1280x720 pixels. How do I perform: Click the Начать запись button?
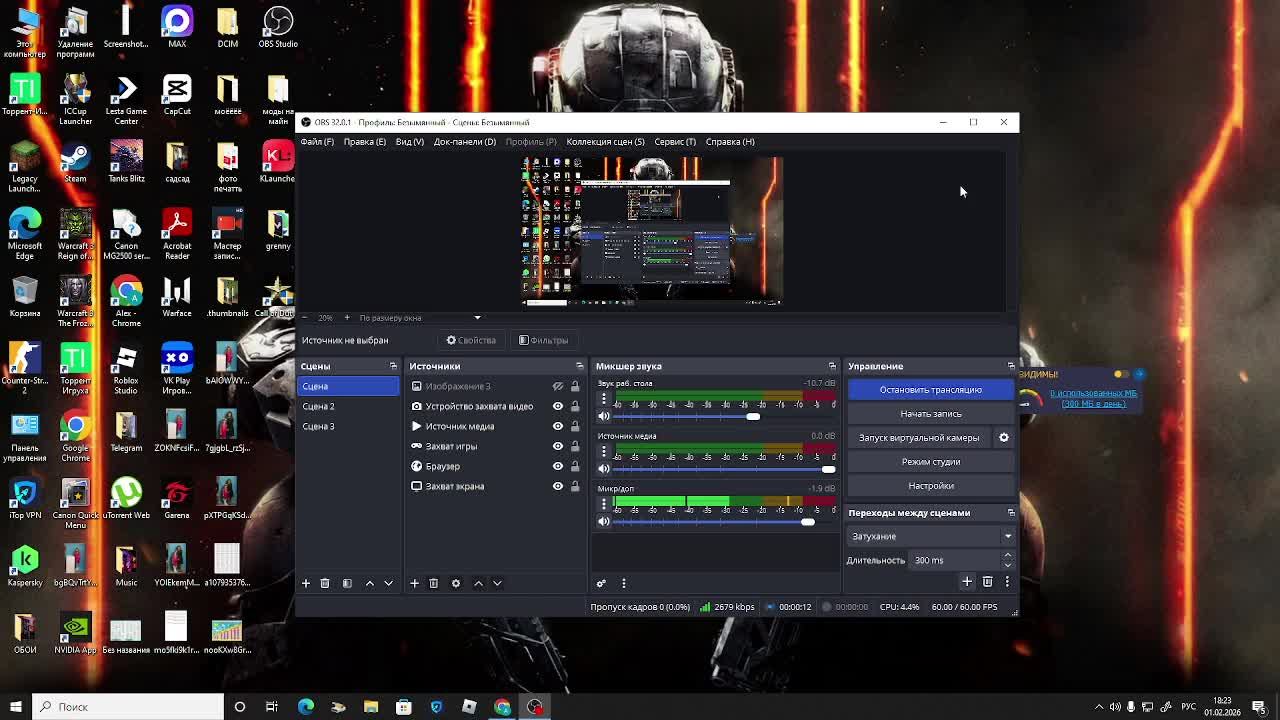point(930,414)
